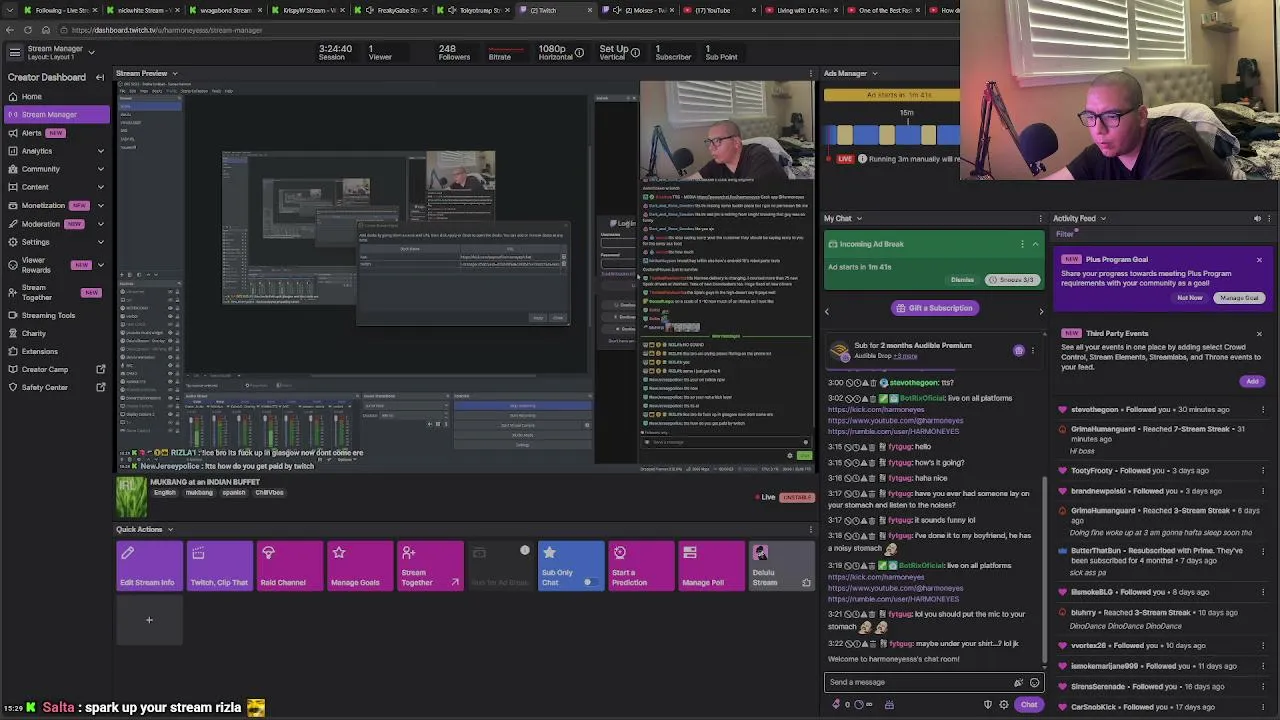The height and width of the screenshot is (720, 1280).
Task: Open the Activity Feed Filter
Action: (1064, 234)
